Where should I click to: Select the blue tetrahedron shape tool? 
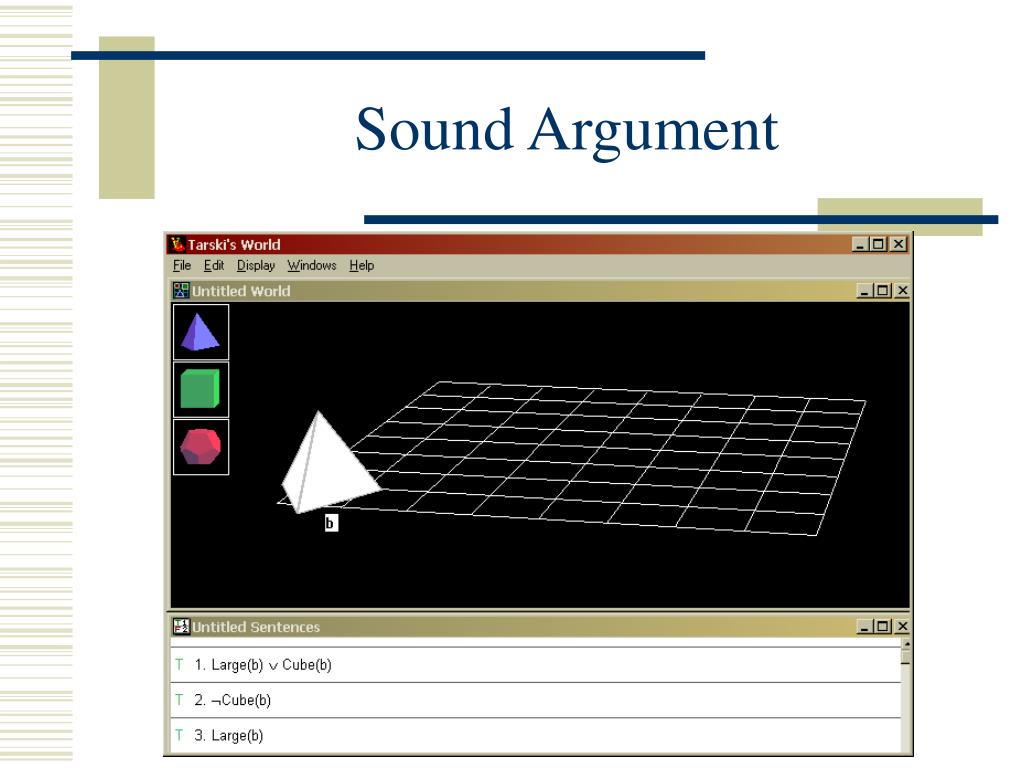point(200,332)
